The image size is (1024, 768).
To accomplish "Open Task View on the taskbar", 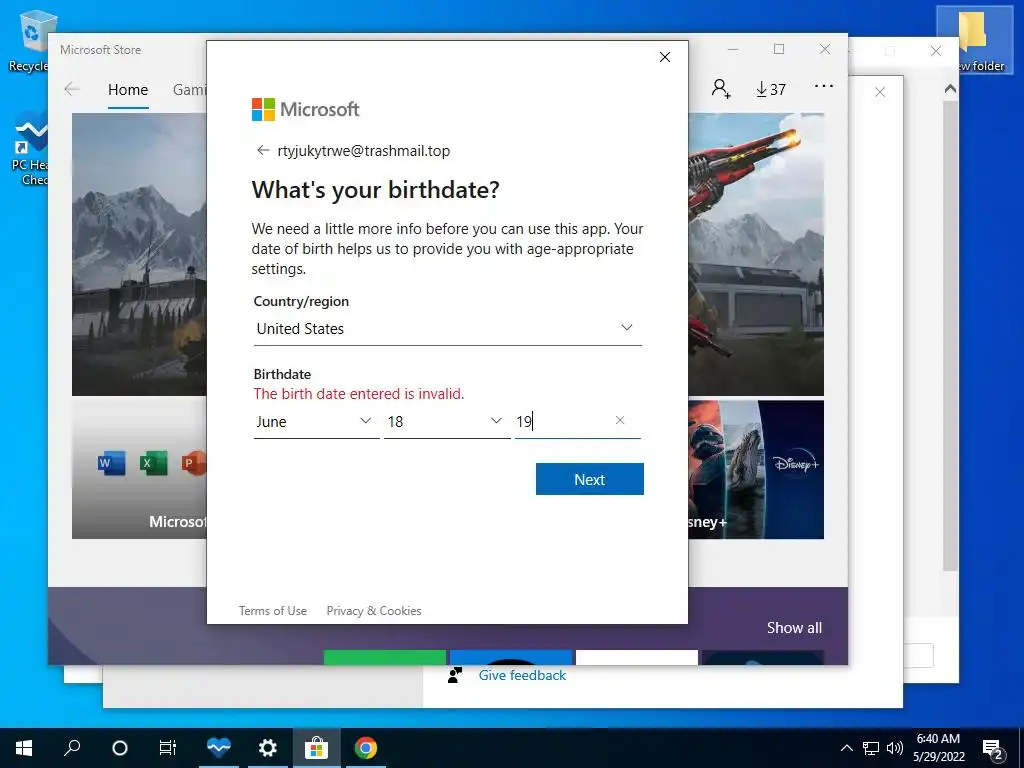I will click(168, 748).
